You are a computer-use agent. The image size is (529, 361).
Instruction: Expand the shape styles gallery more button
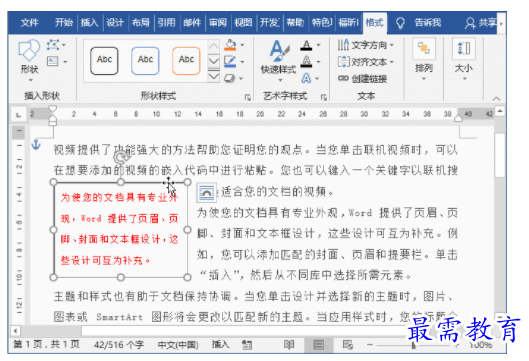click(x=214, y=77)
